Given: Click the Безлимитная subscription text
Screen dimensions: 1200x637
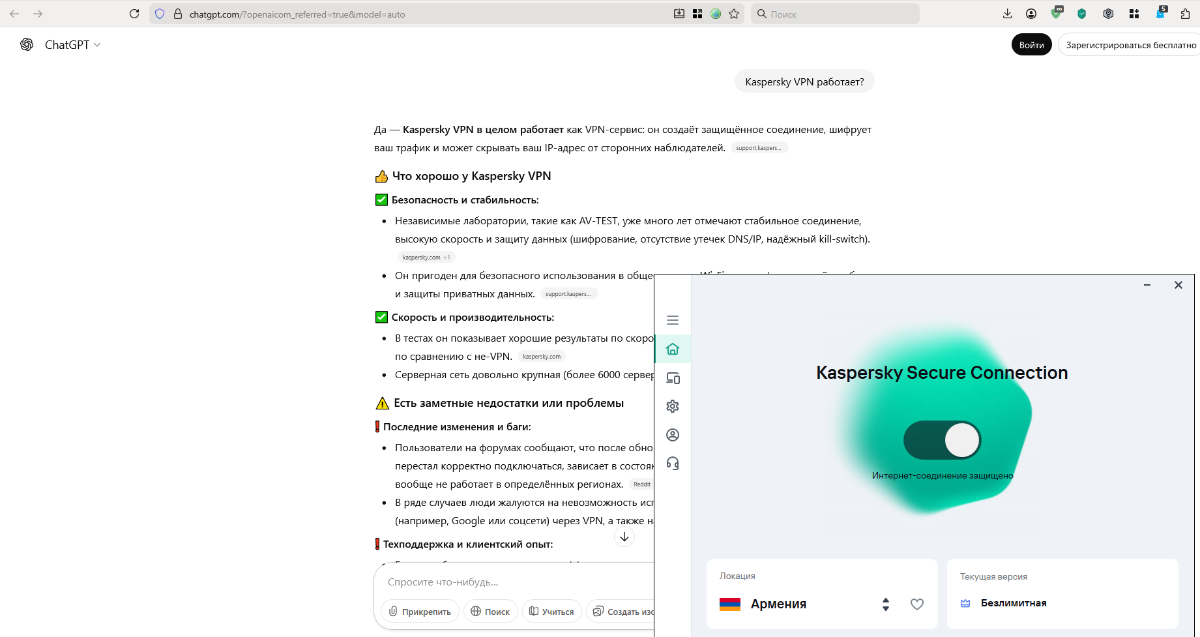Looking at the screenshot, I should pyautogui.click(x=1013, y=603).
